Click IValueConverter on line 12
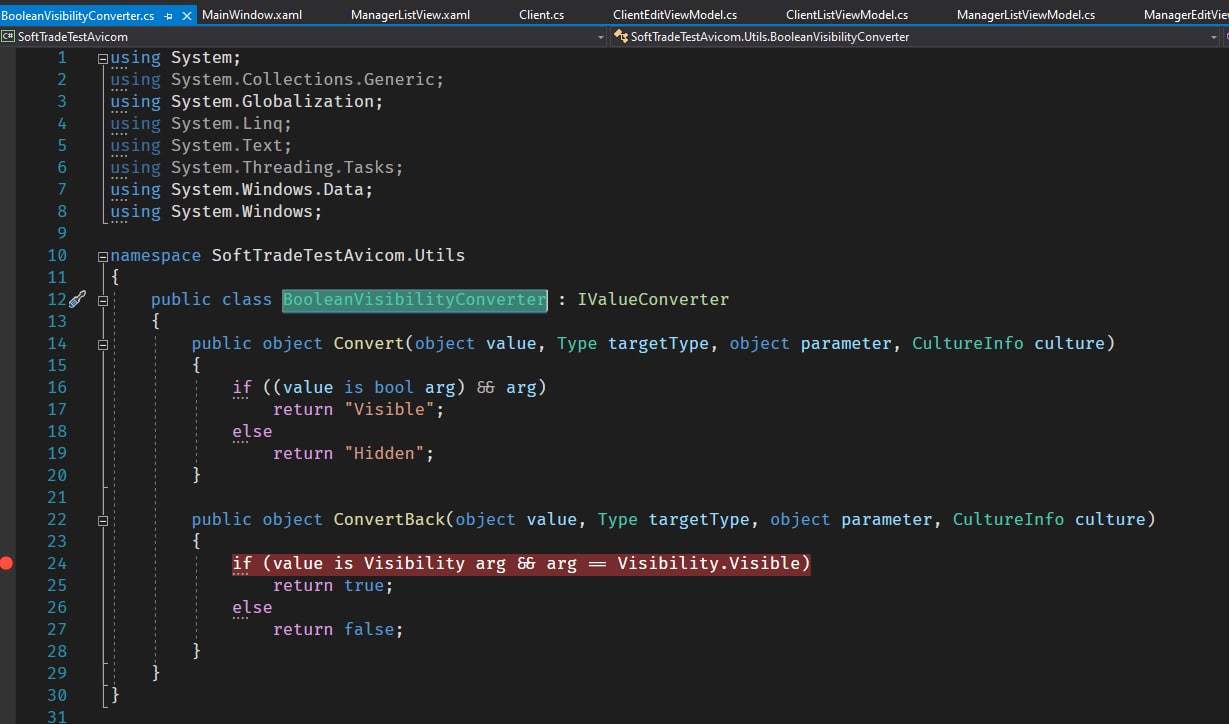The height and width of the screenshot is (724, 1229). tap(653, 300)
